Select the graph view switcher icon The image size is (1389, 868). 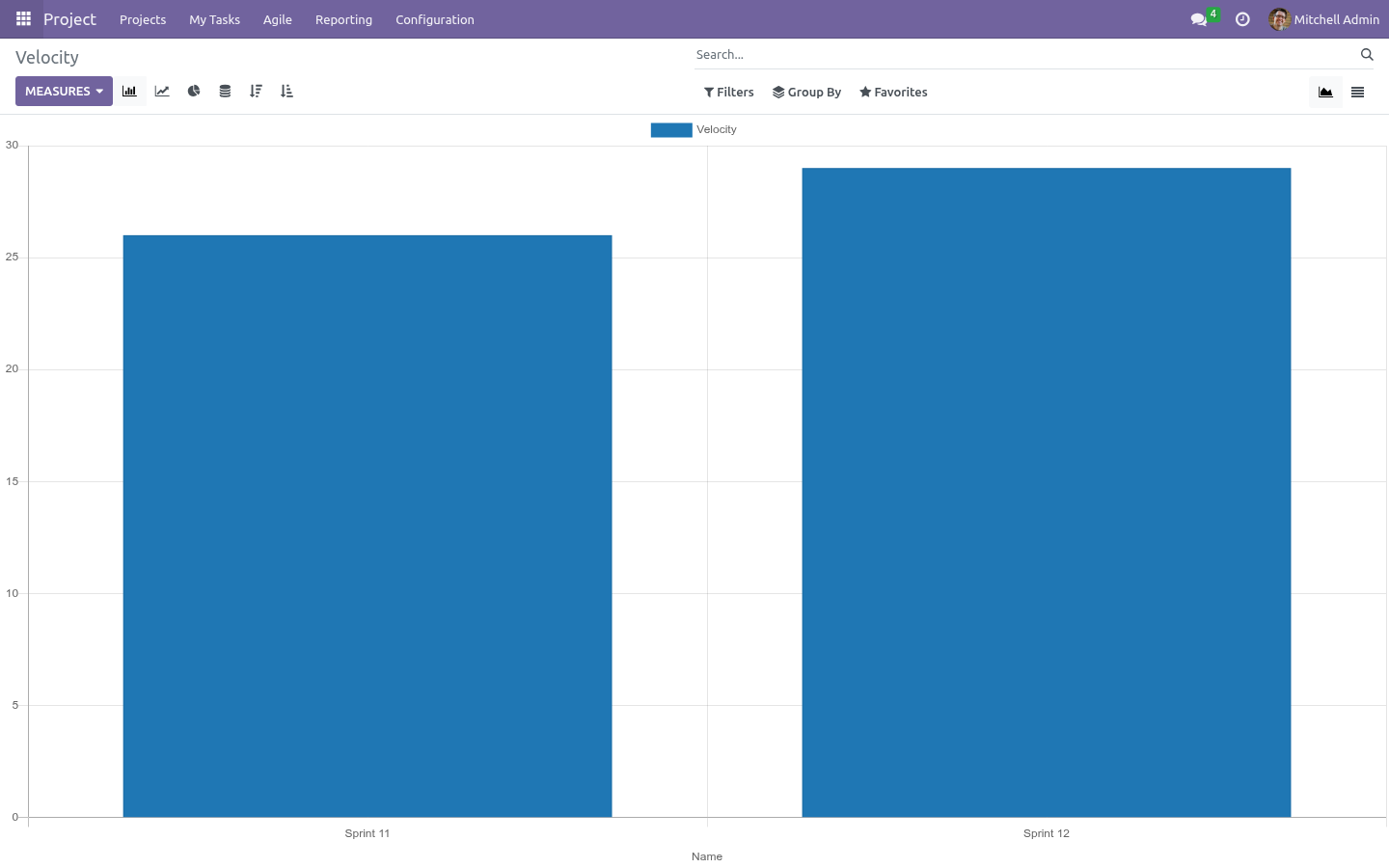click(x=1325, y=93)
